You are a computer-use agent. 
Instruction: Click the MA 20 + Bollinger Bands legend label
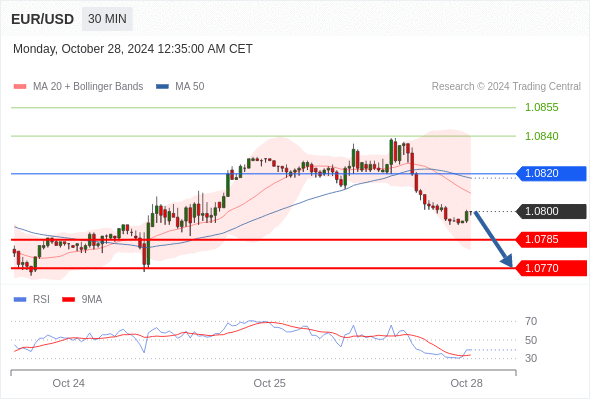[88, 87]
